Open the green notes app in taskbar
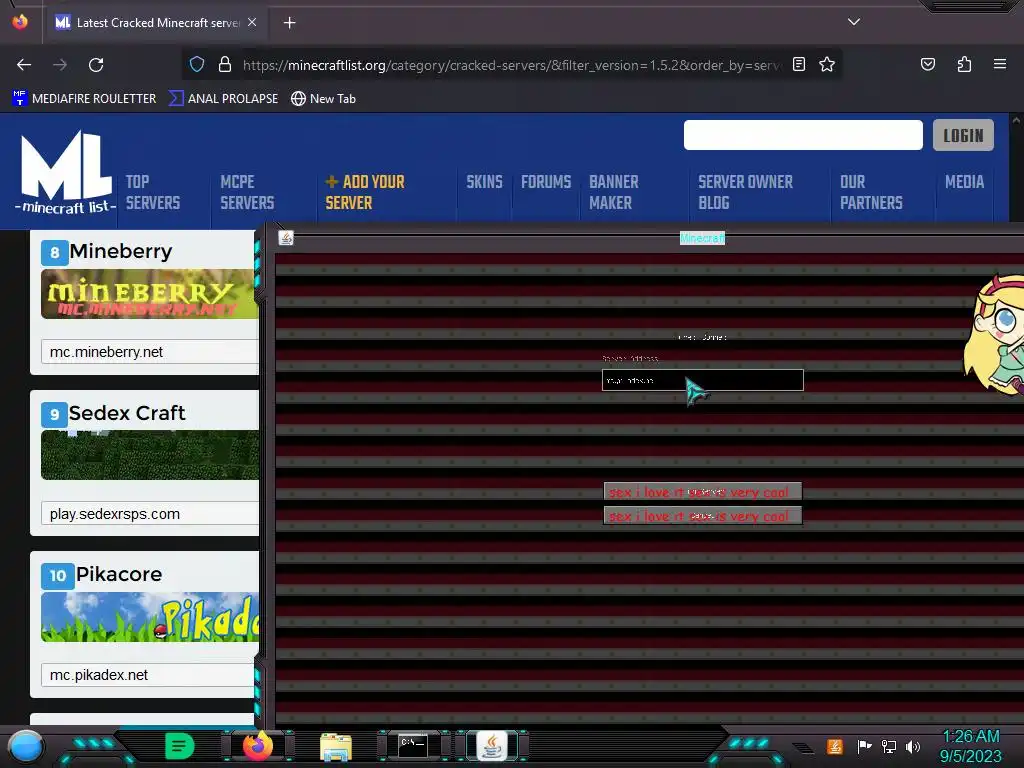This screenshot has height=768, width=1024. (179, 746)
